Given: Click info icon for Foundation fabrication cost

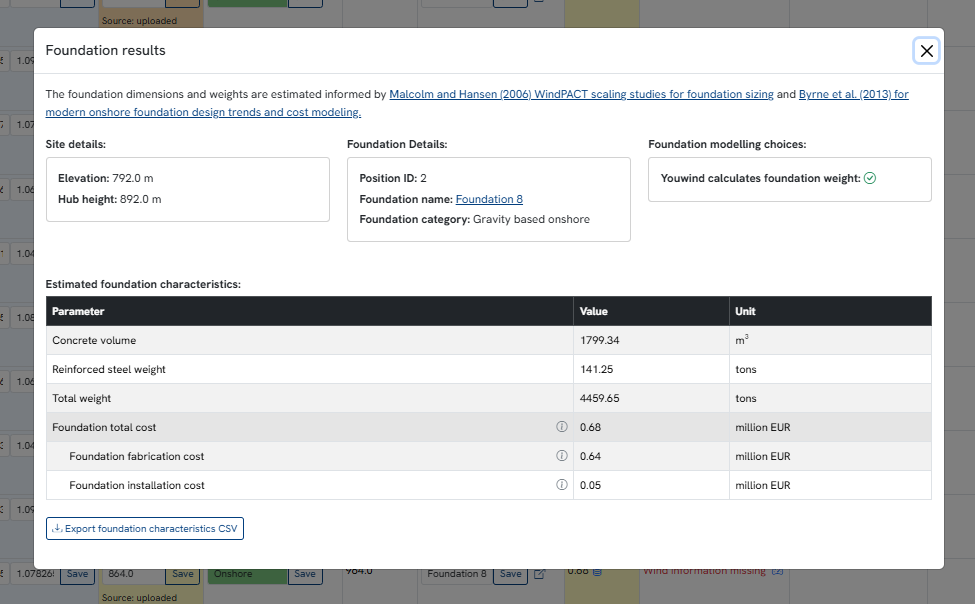Looking at the screenshot, I should pyautogui.click(x=561, y=456).
